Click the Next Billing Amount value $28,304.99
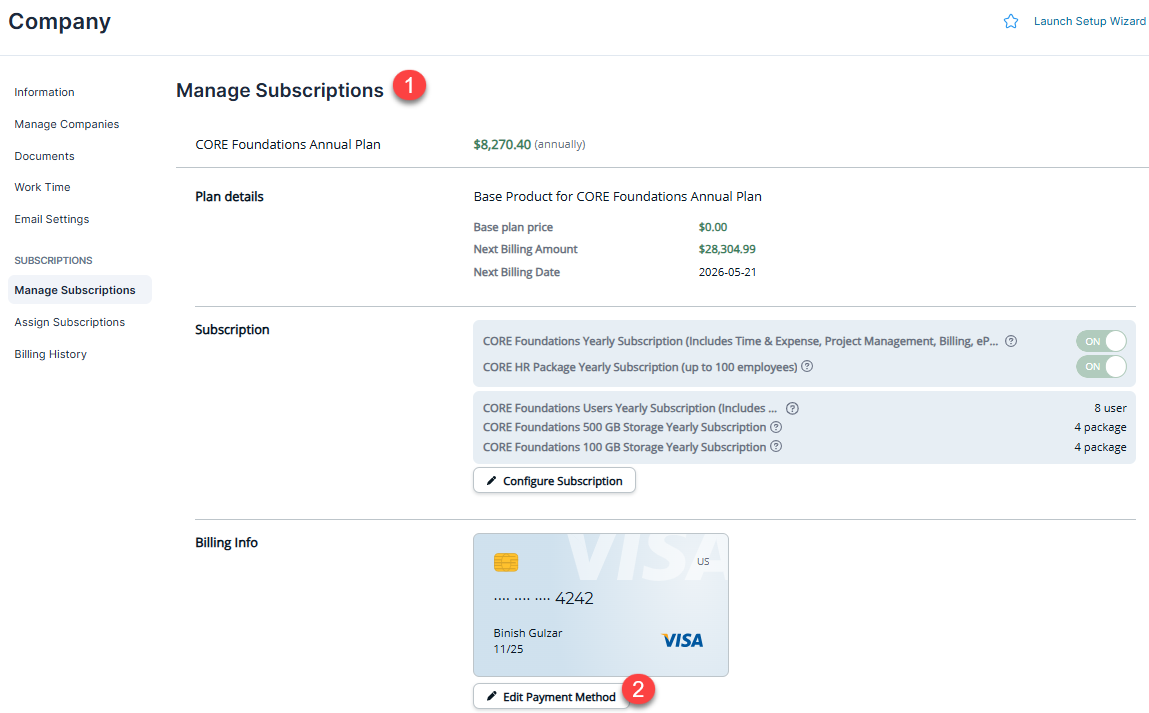The width and height of the screenshot is (1149, 713). coord(727,249)
